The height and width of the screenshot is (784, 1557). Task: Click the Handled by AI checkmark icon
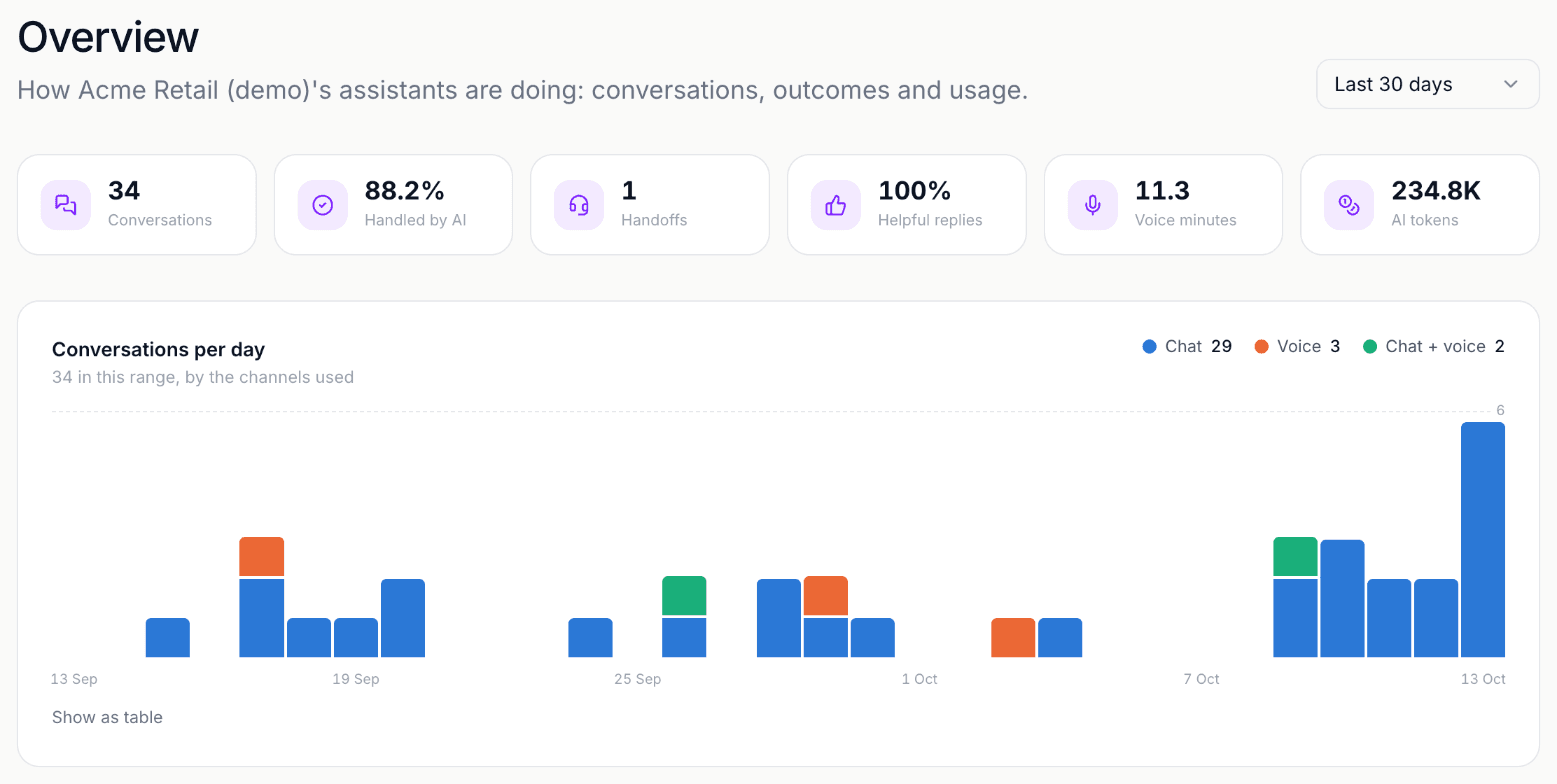click(x=322, y=205)
